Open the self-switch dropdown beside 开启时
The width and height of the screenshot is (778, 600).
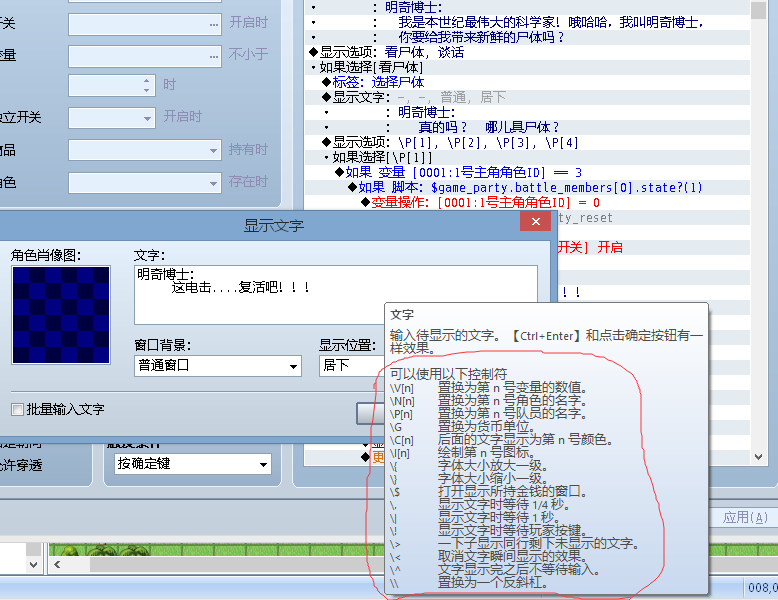(112, 118)
